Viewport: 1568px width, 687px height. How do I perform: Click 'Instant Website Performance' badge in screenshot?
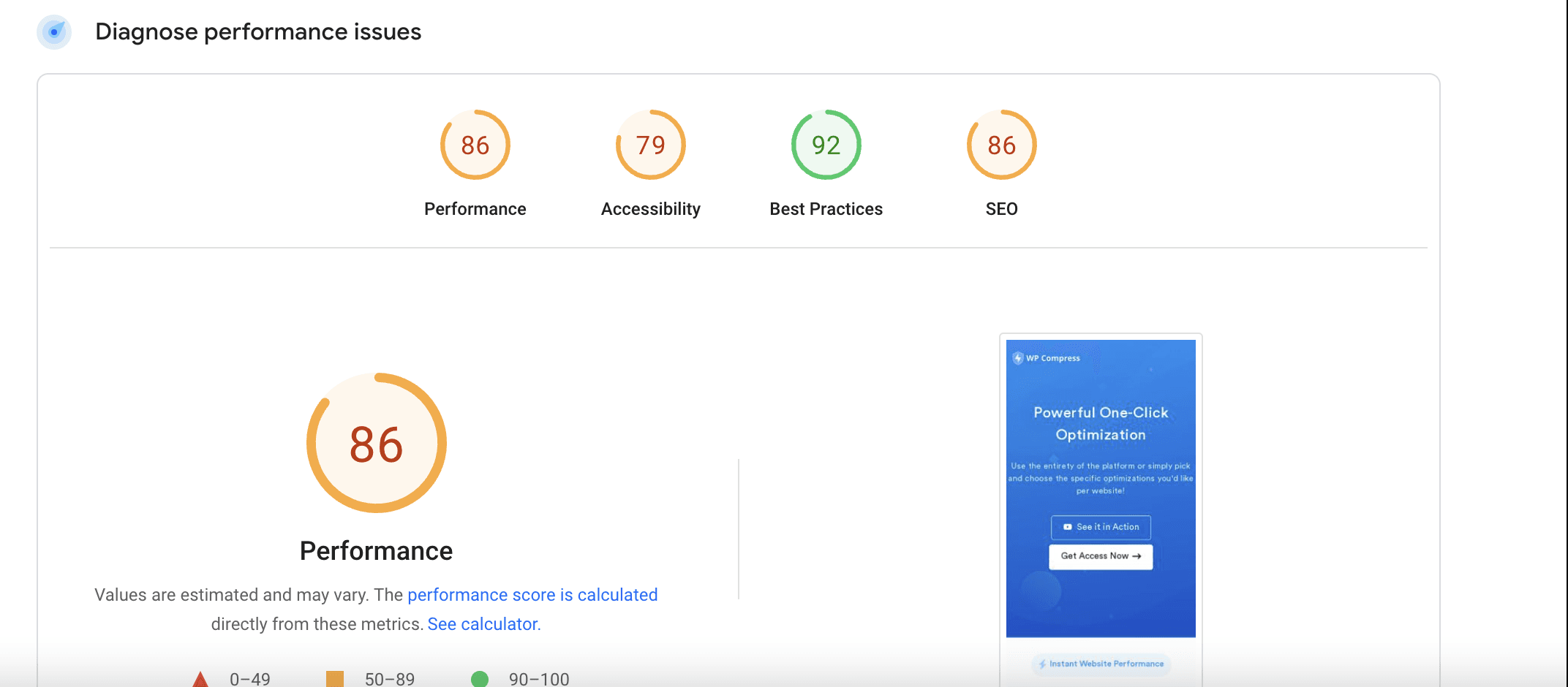pyautogui.click(x=1101, y=664)
